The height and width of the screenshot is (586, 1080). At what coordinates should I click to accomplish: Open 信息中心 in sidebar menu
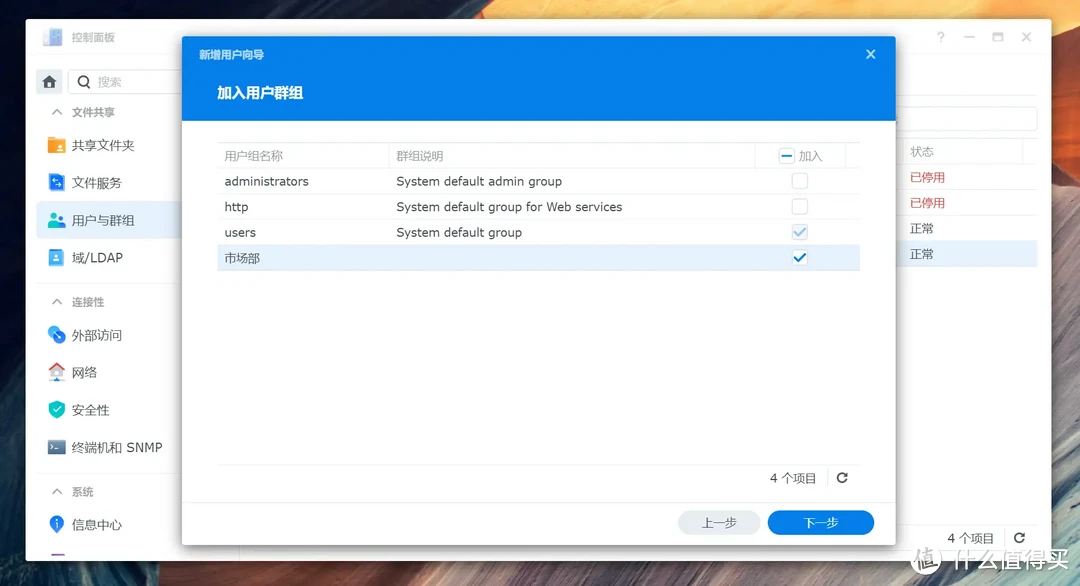point(97,525)
